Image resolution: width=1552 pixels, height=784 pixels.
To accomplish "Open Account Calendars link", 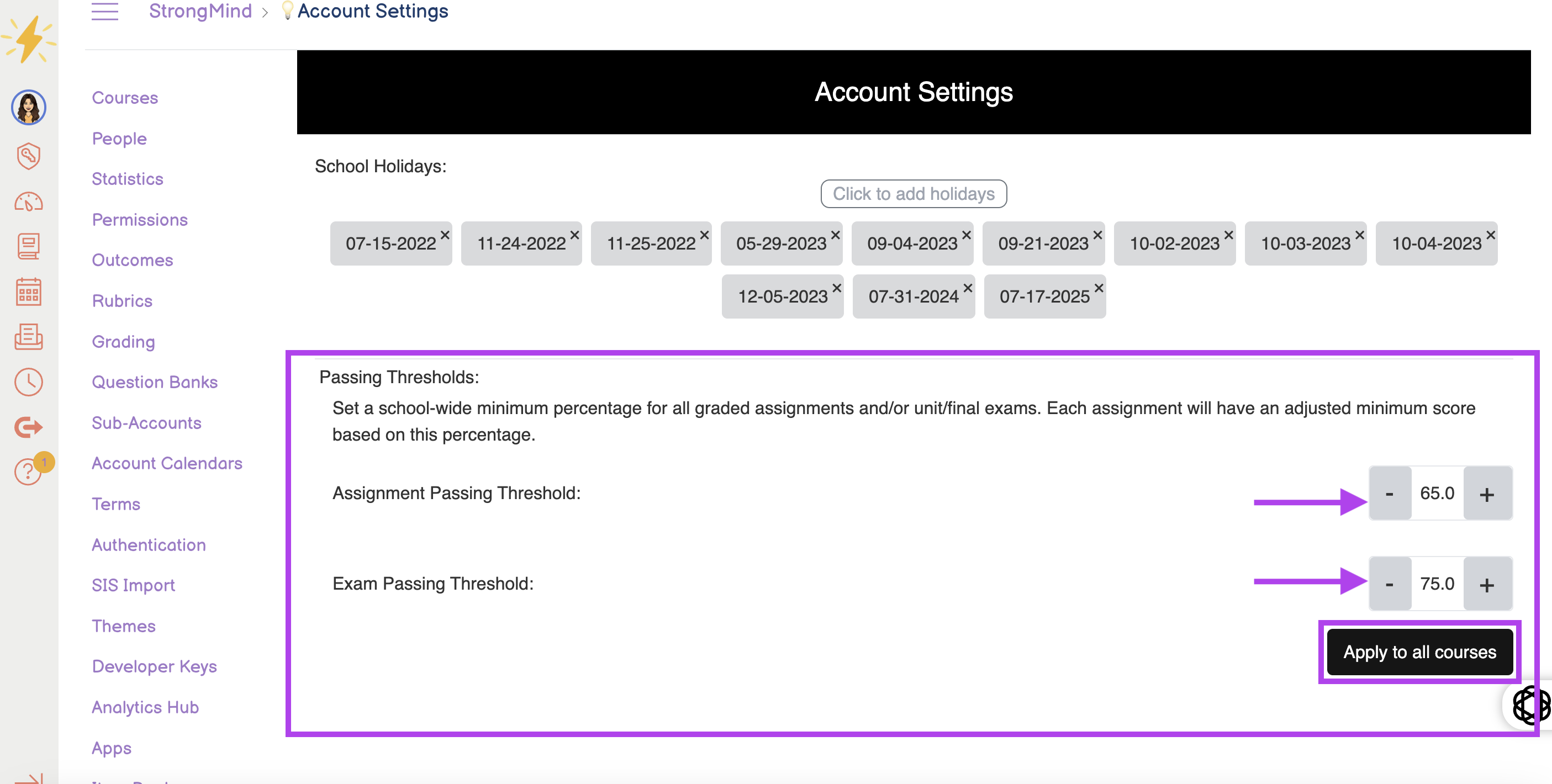I will tap(167, 463).
